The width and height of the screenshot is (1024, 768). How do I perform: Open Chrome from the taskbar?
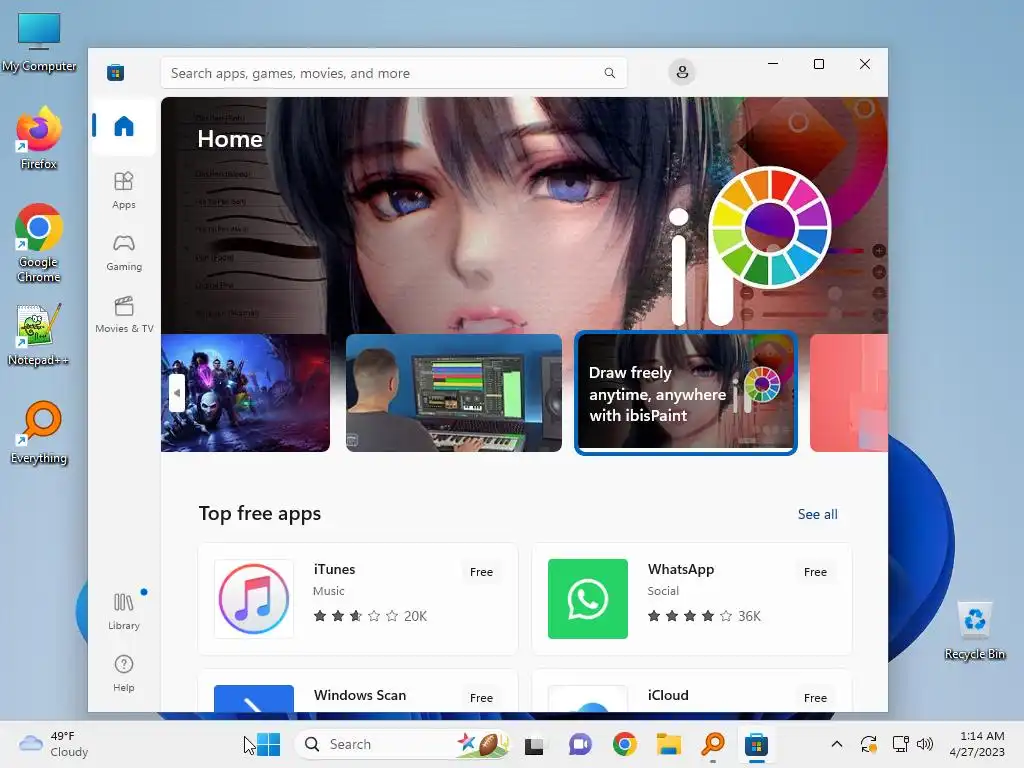click(x=624, y=745)
